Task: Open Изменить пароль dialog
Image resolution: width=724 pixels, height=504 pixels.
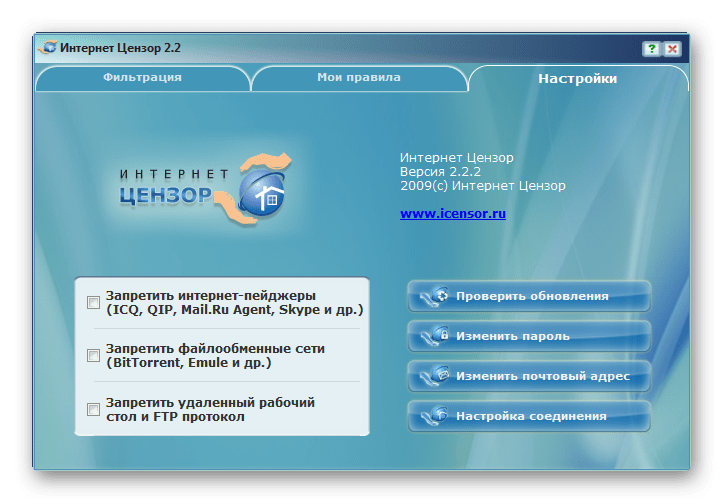Action: [x=529, y=336]
